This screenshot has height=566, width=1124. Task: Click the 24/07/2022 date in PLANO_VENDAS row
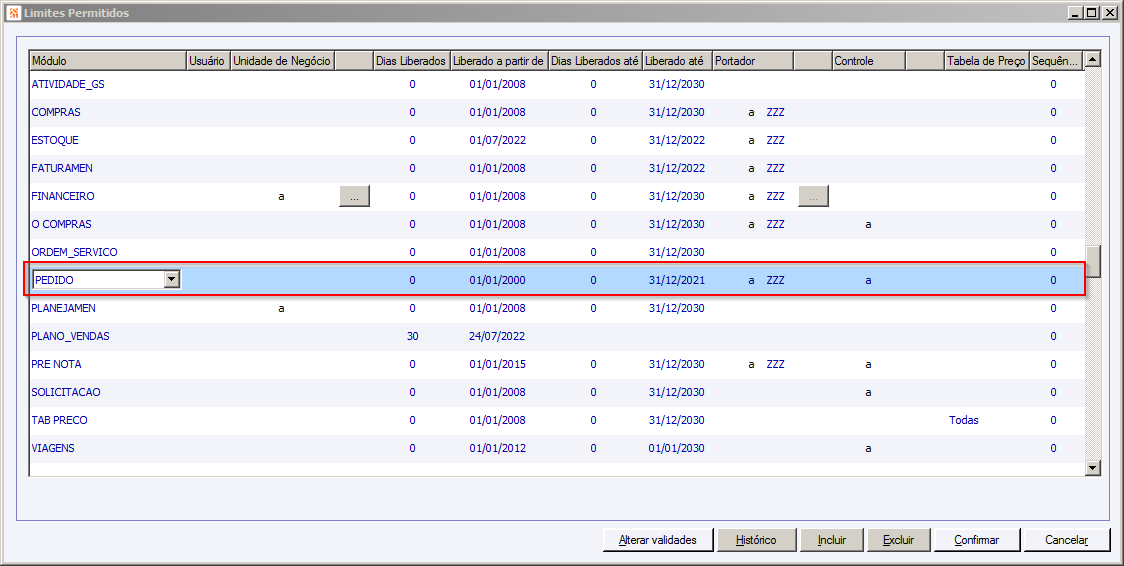coord(497,336)
